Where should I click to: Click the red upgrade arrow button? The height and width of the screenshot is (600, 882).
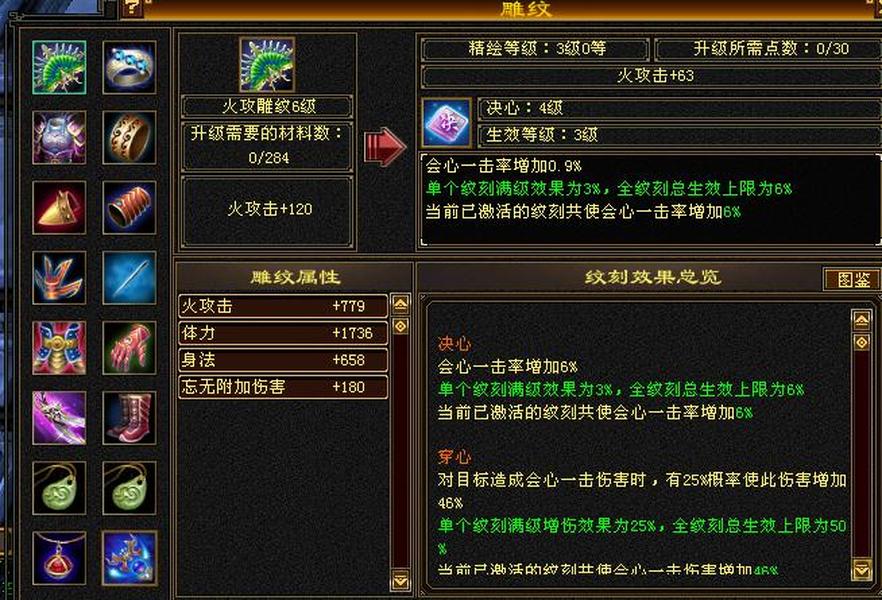pyautogui.click(x=385, y=146)
